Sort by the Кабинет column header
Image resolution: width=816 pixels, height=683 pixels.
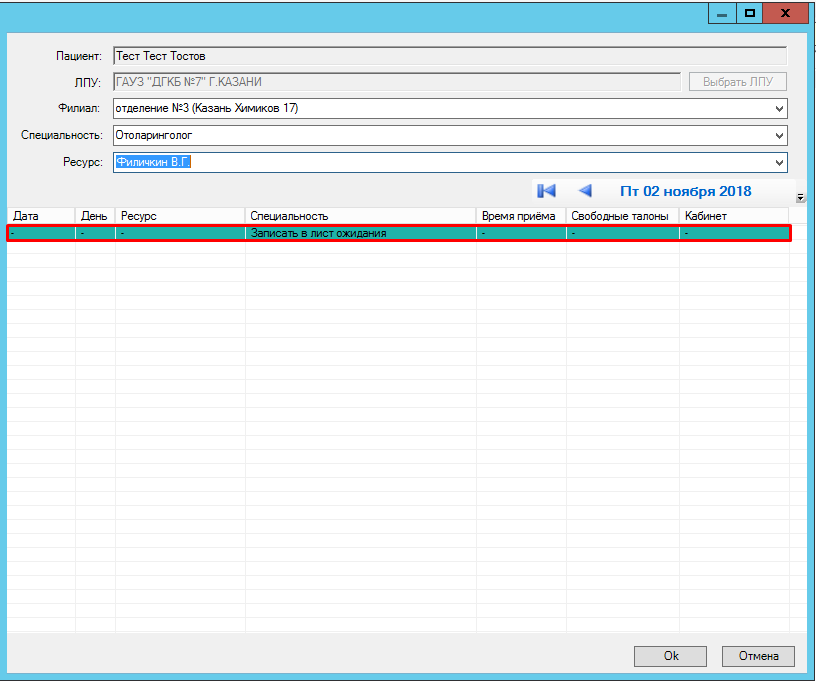[x=733, y=216]
